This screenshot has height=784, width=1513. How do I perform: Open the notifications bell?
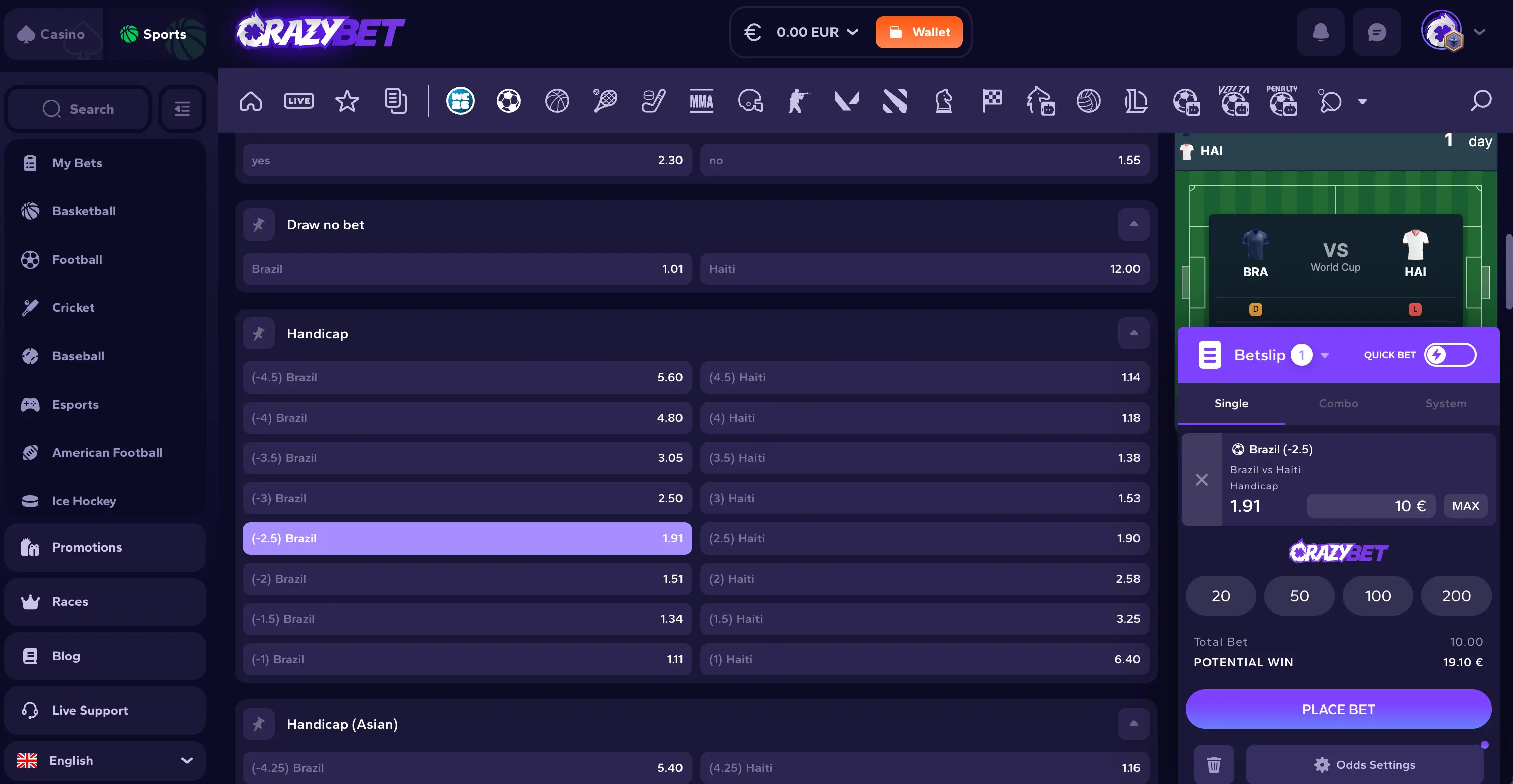[1320, 32]
